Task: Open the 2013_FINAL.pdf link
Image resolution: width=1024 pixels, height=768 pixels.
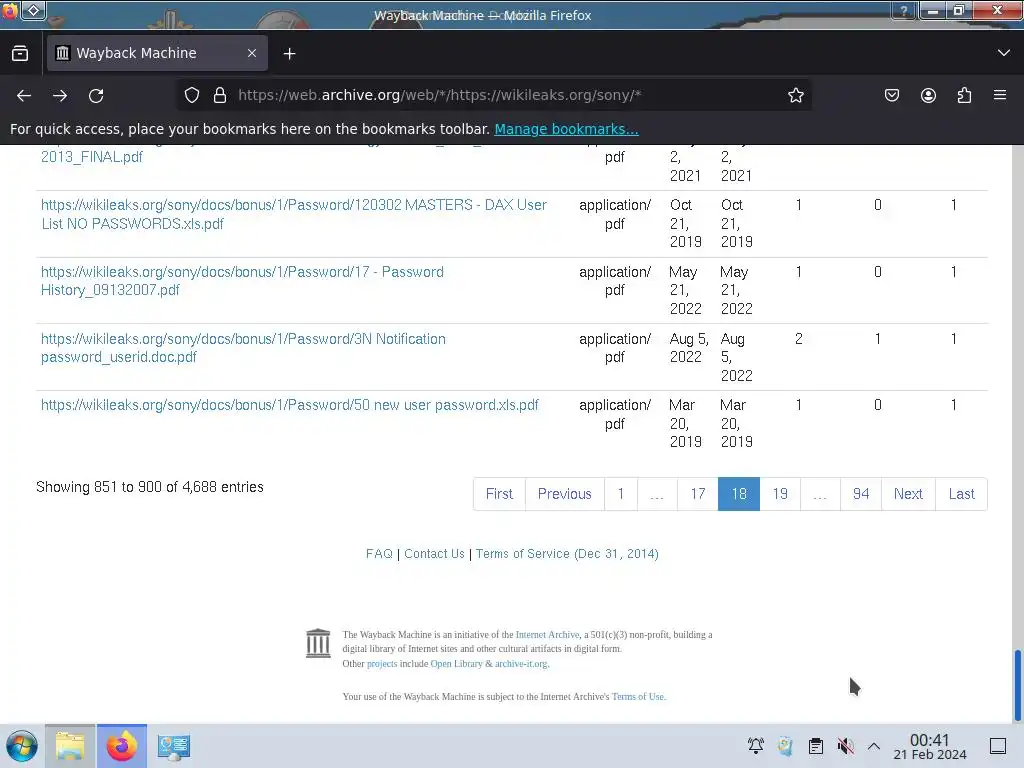Action: click(x=91, y=157)
